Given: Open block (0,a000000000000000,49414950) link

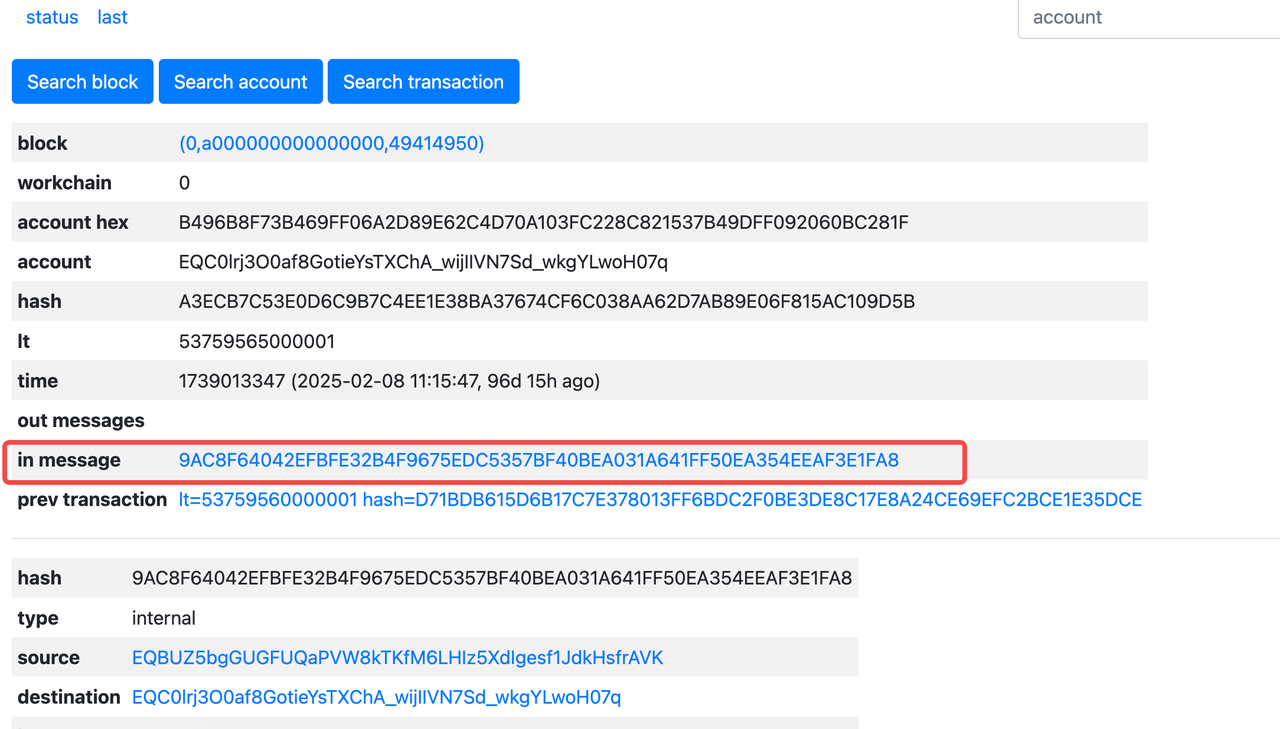Looking at the screenshot, I should click(x=331, y=143).
